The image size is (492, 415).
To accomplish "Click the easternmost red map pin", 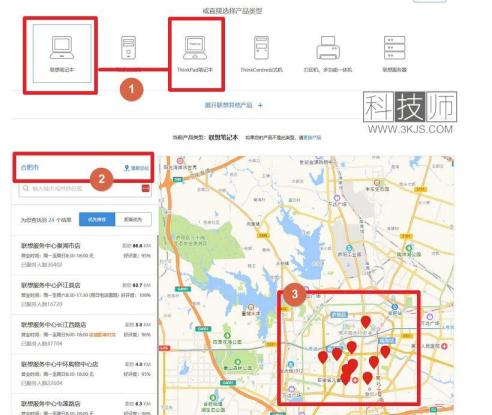I will [385, 352].
